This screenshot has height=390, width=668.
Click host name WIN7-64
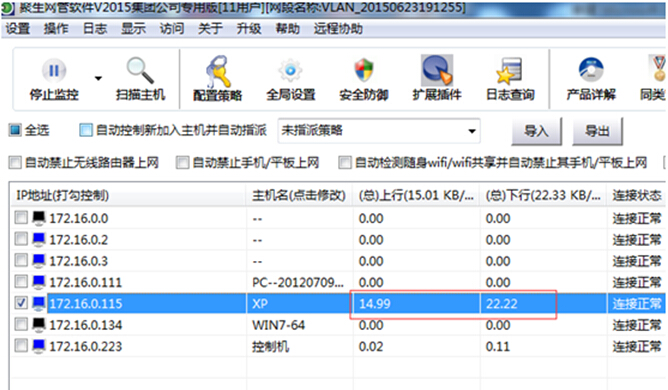pos(278,325)
